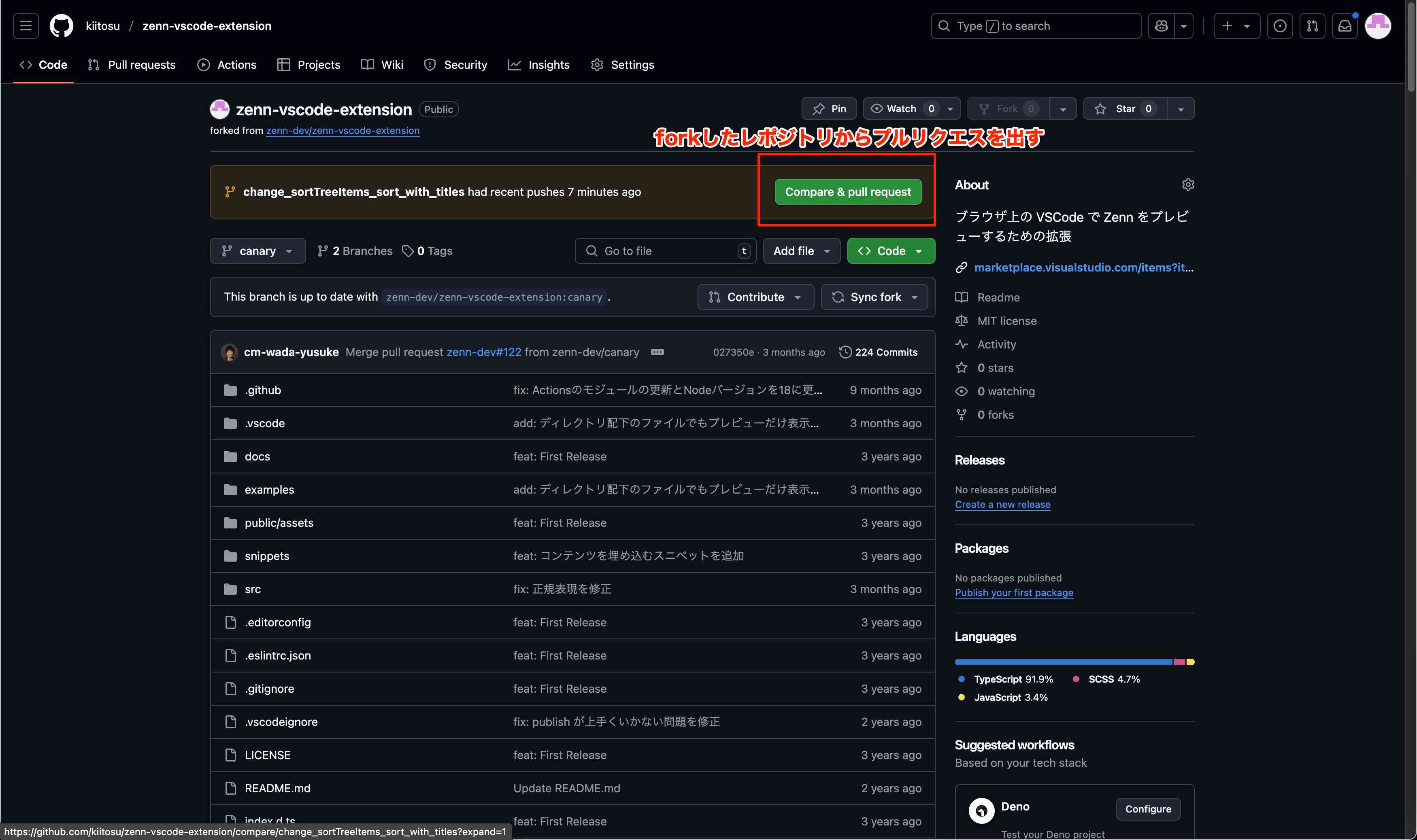Open Copilot chat icon in header
Viewport: 1417px width, 840px height.
[1161, 26]
